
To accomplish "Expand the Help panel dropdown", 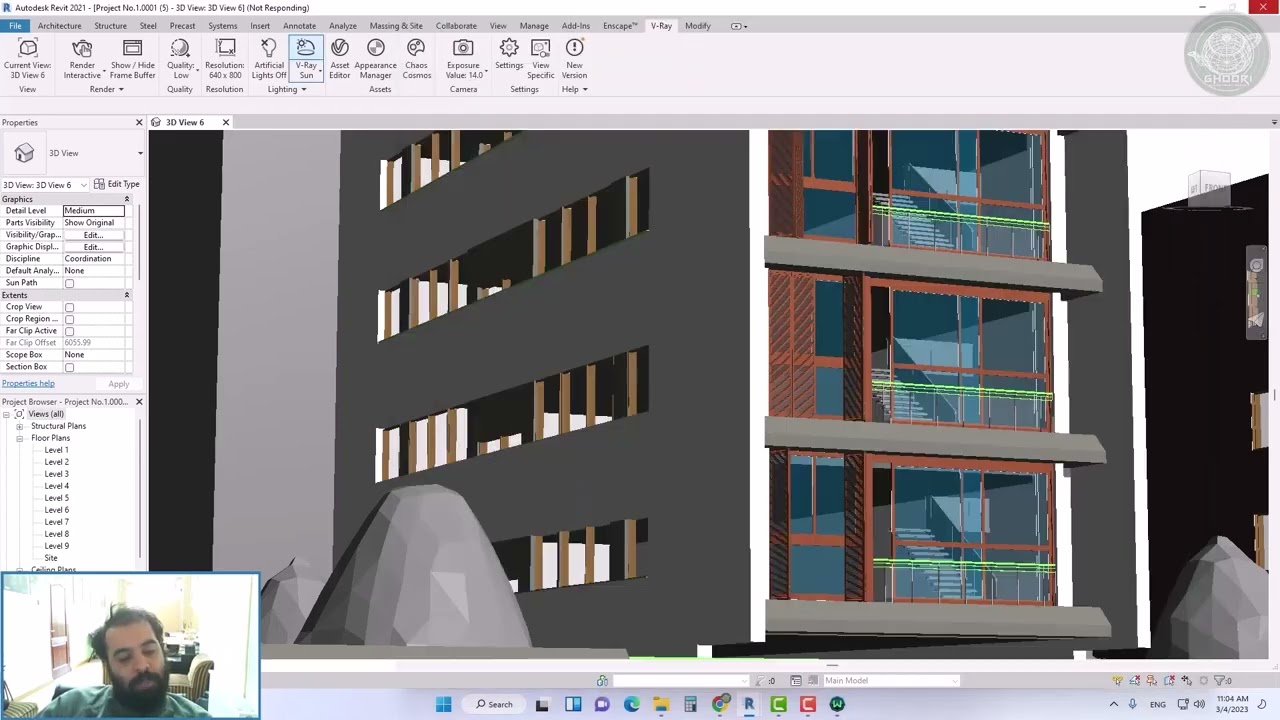I will (574, 90).
